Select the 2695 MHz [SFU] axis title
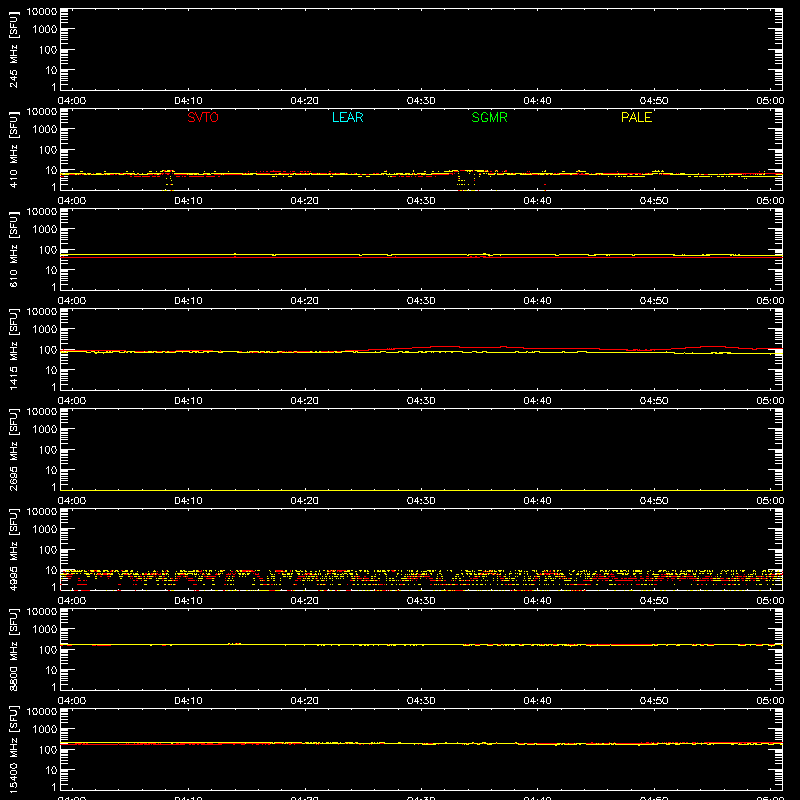The width and height of the screenshot is (800, 800). [x=13, y=449]
